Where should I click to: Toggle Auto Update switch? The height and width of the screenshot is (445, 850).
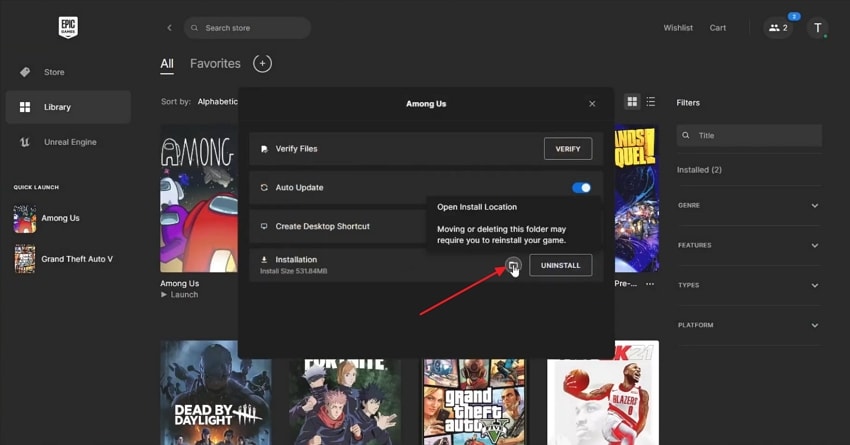click(581, 188)
